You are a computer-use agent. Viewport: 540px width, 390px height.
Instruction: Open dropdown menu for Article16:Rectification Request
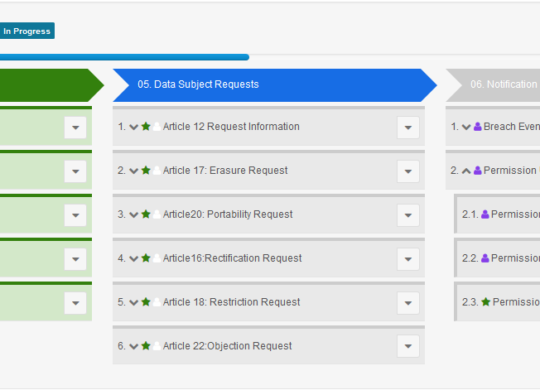(x=408, y=259)
